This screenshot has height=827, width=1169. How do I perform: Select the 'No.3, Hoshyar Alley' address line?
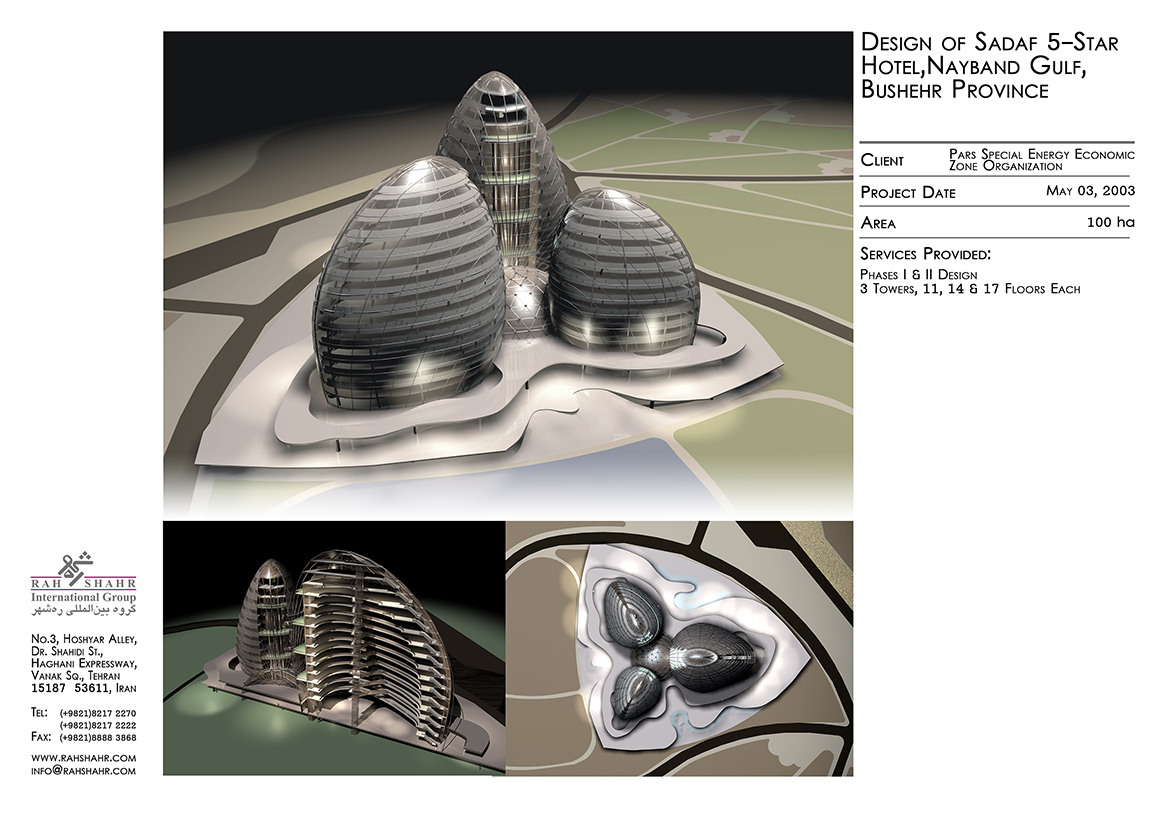click(84, 639)
